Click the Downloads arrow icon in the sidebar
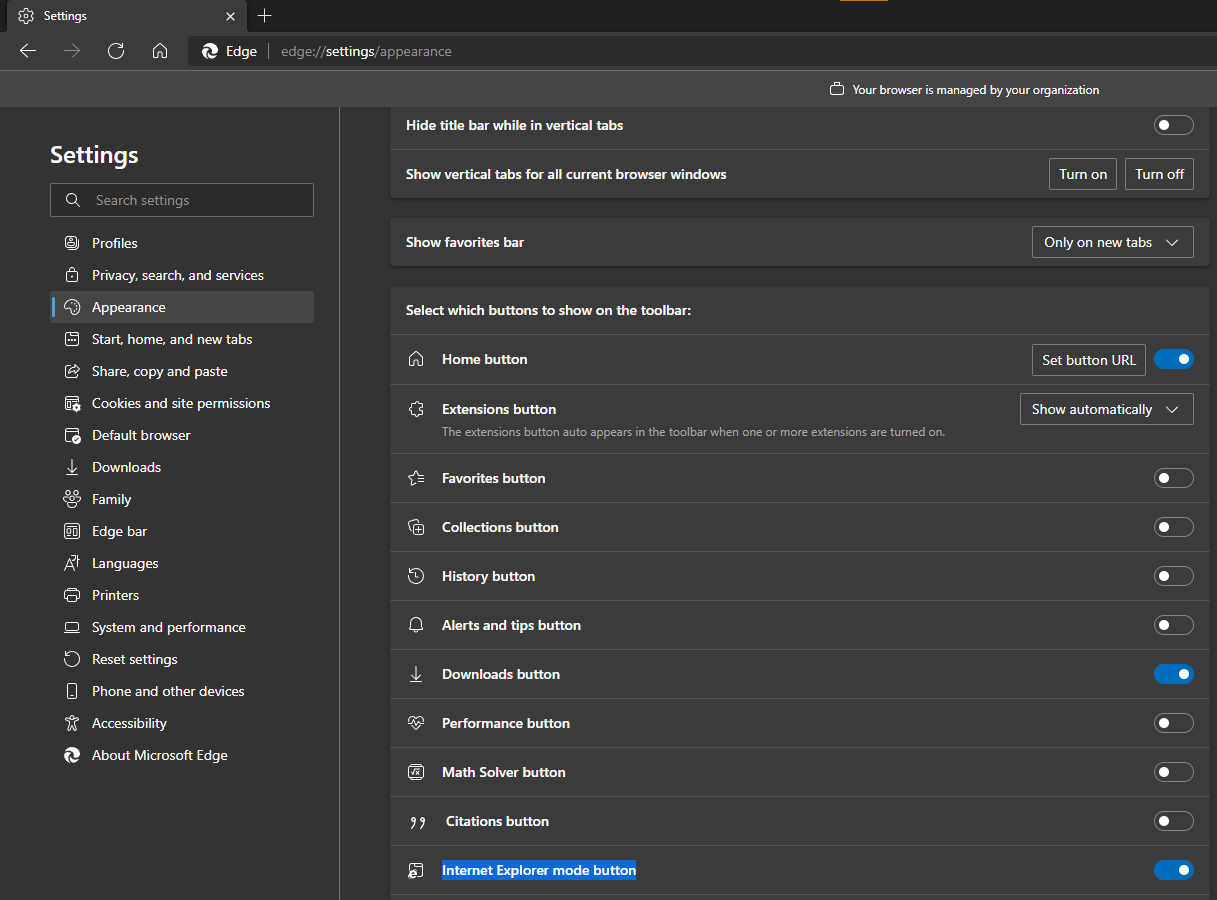The width and height of the screenshot is (1217, 900). 72,467
